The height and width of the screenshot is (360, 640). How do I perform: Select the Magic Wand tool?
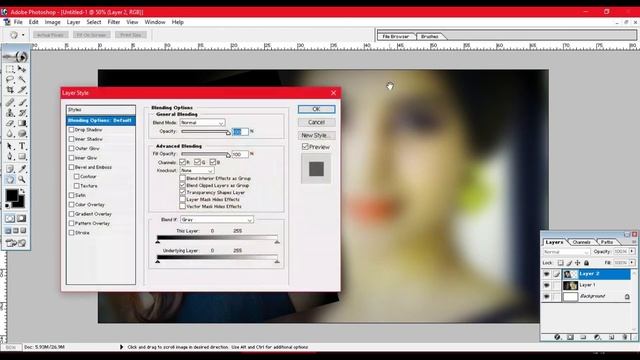[22, 79]
